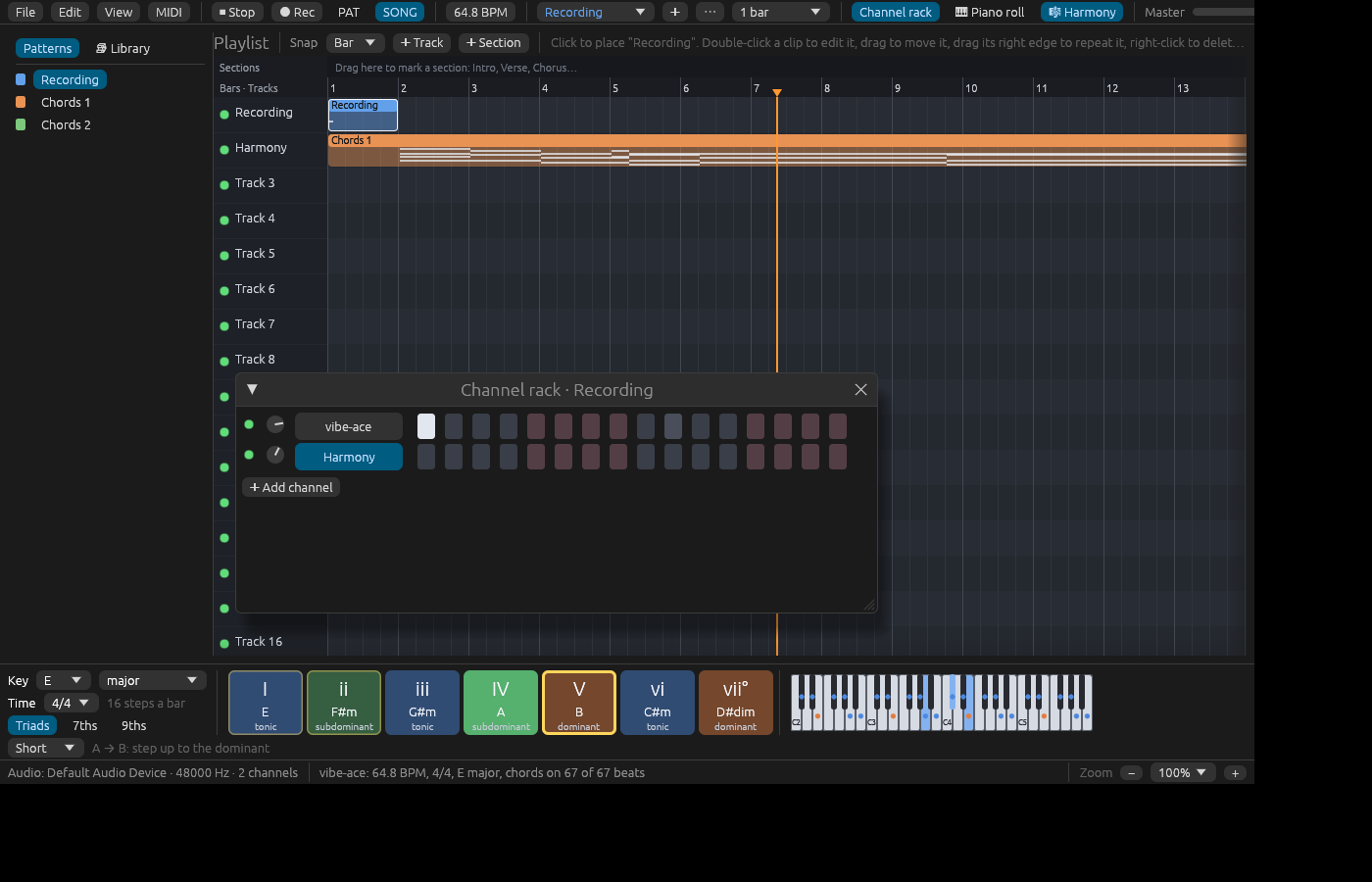Viewport: 1372px width, 882px height.
Task: Switch to PAT mode
Action: click(x=349, y=12)
